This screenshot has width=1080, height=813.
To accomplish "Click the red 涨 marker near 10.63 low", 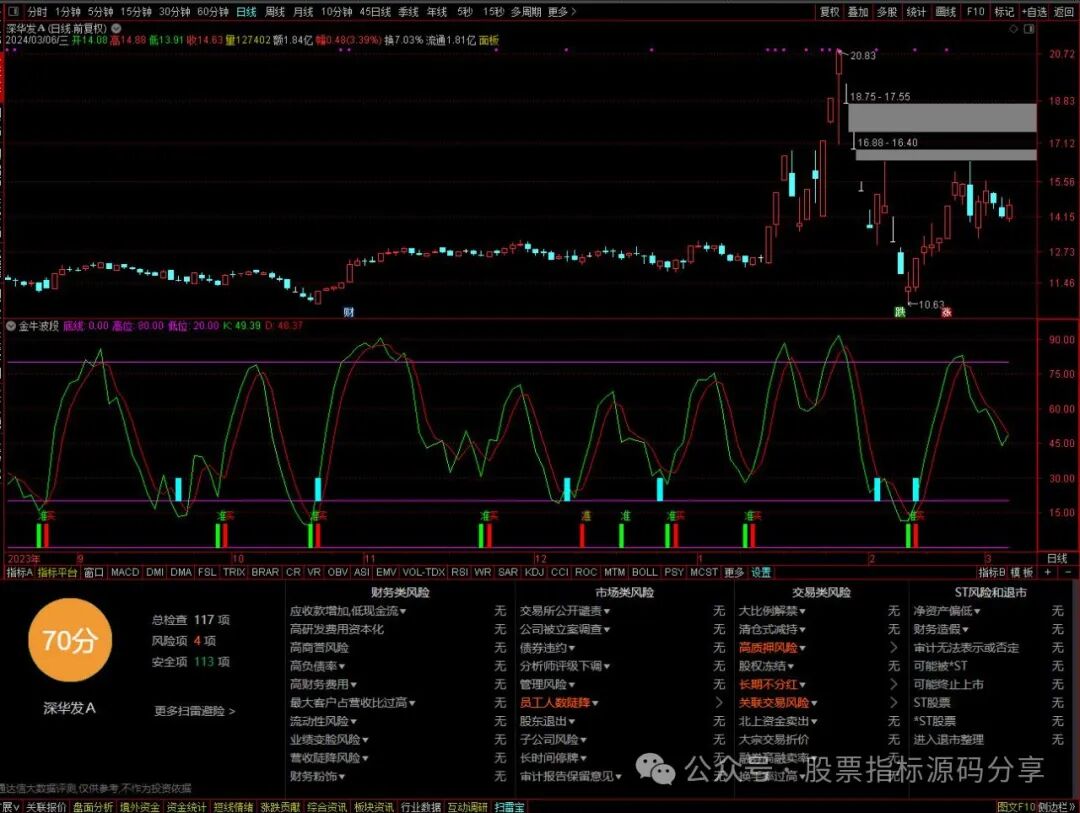I will 946,312.
